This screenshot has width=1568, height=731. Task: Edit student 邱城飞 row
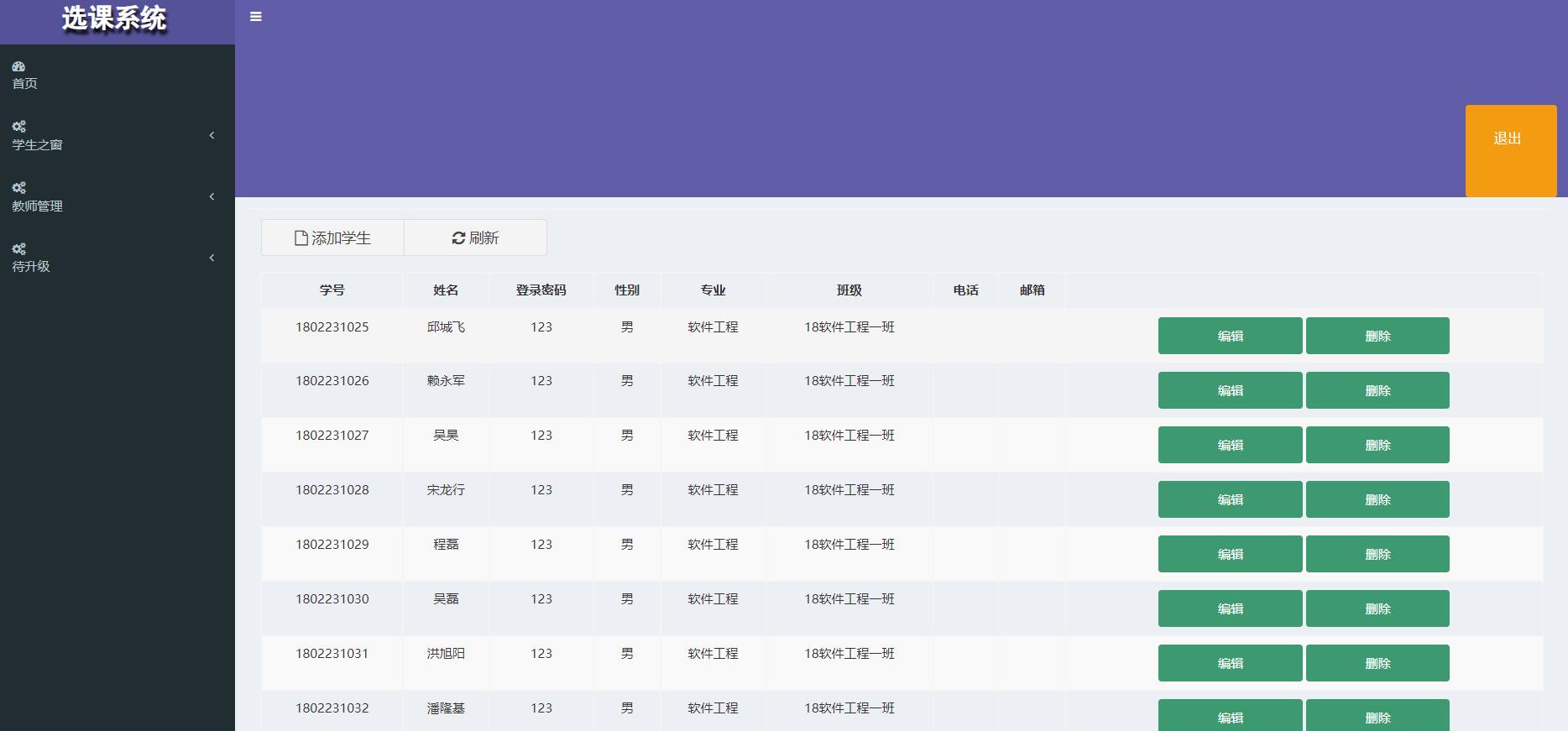pos(1231,336)
